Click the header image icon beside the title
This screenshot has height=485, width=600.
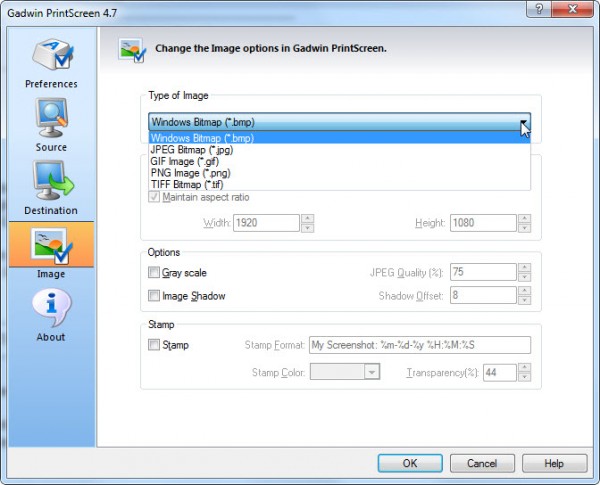[x=132, y=48]
